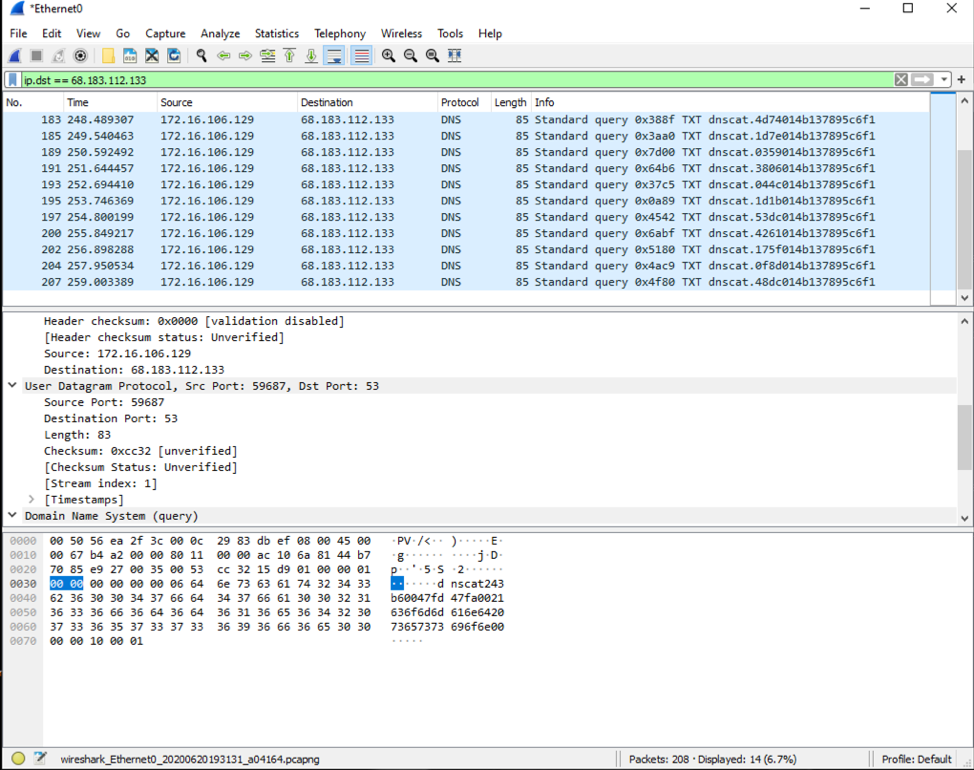Reload this capture file
Image resolution: width=974 pixels, height=770 pixels.
(x=174, y=56)
